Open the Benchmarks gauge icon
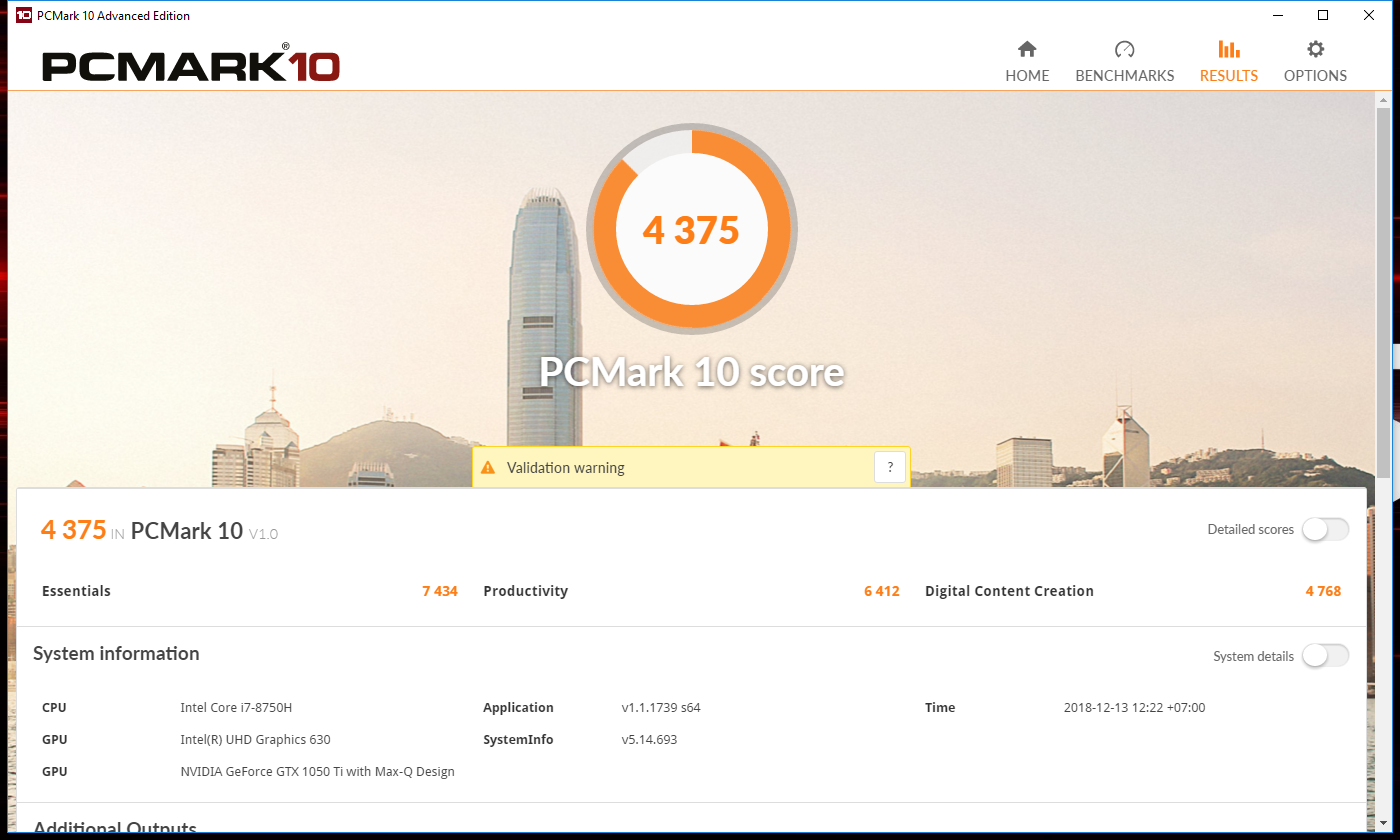The height and width of the screenshot is (840, 1400). point(1124,49)
